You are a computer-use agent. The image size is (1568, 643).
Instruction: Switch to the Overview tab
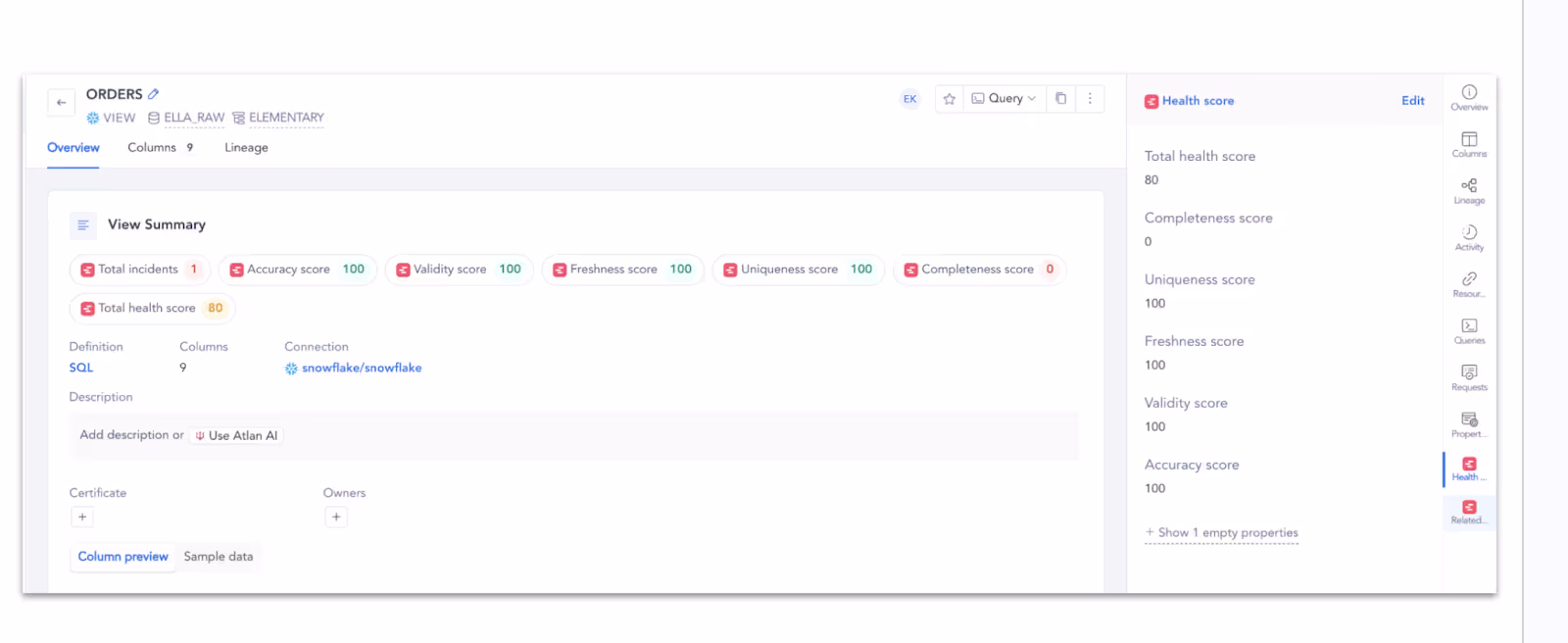click(x=73, y=148)
